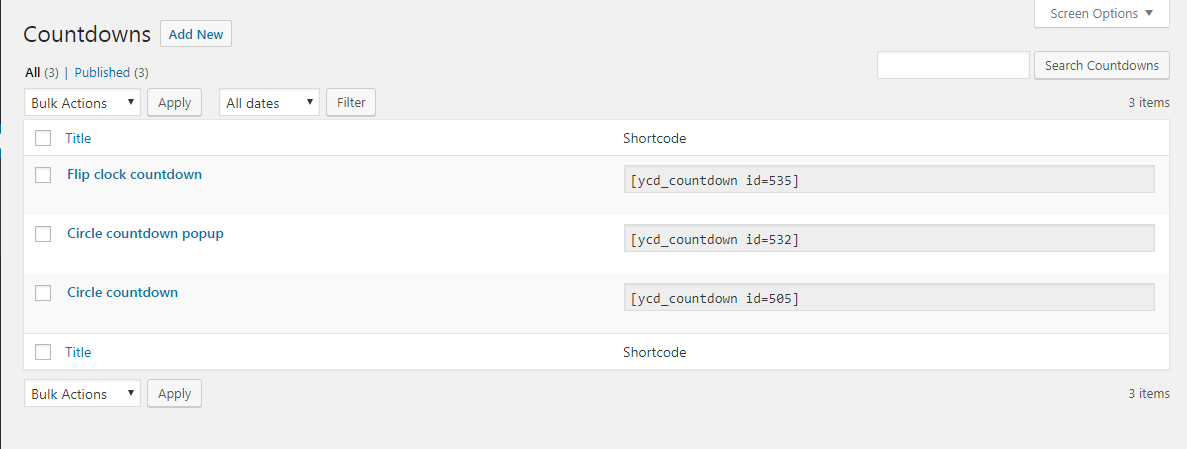
Task: Sort by Title column header
Action: [x=78, y=138]
